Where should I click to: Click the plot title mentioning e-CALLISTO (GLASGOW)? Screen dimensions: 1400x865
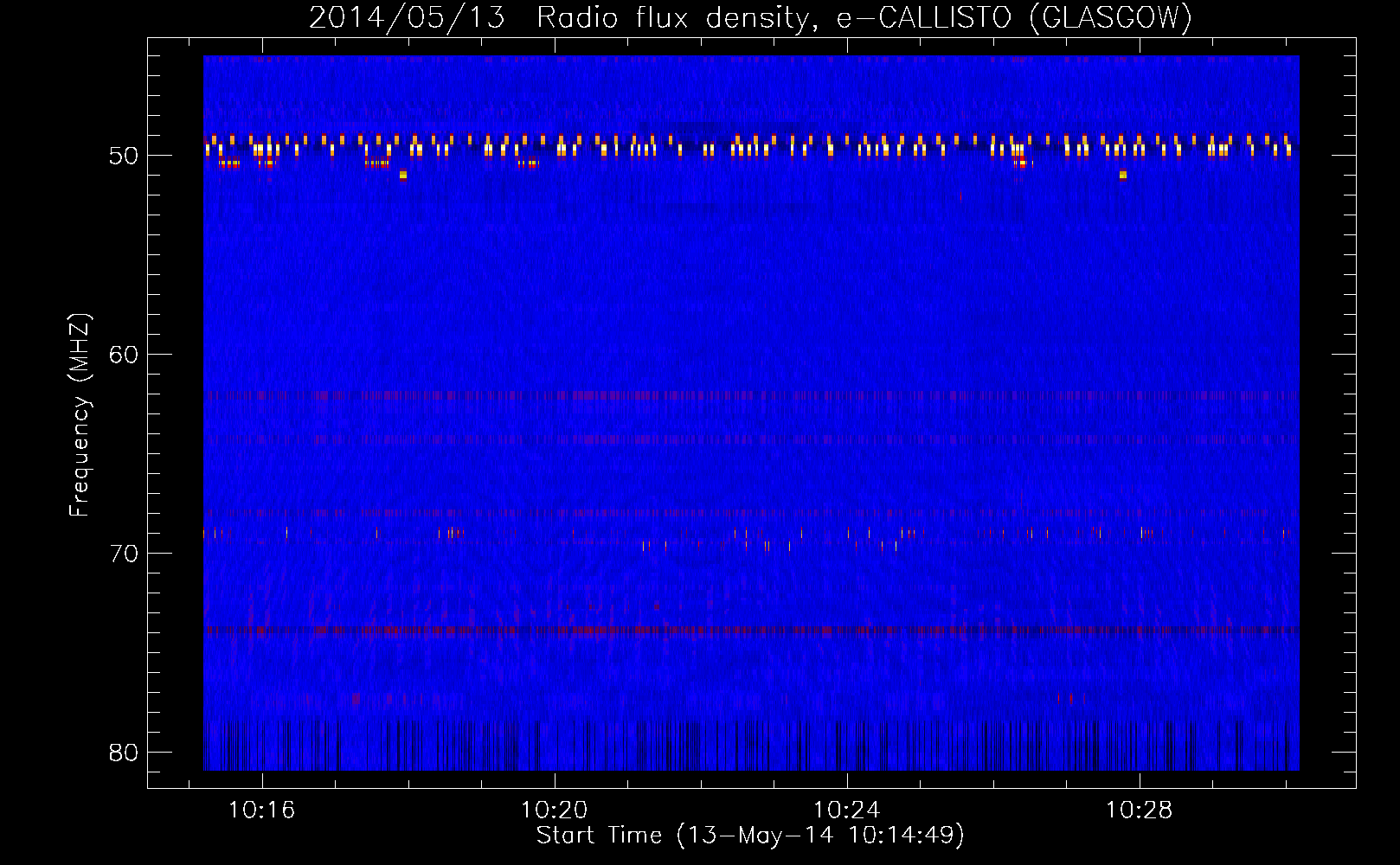[751, 17]
